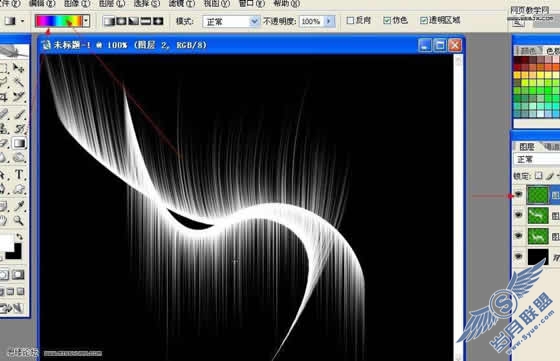Click the 不透明度 100% opacity field
Image resolution: width=560 pixels, height=361 pixels.
[311, 21]
